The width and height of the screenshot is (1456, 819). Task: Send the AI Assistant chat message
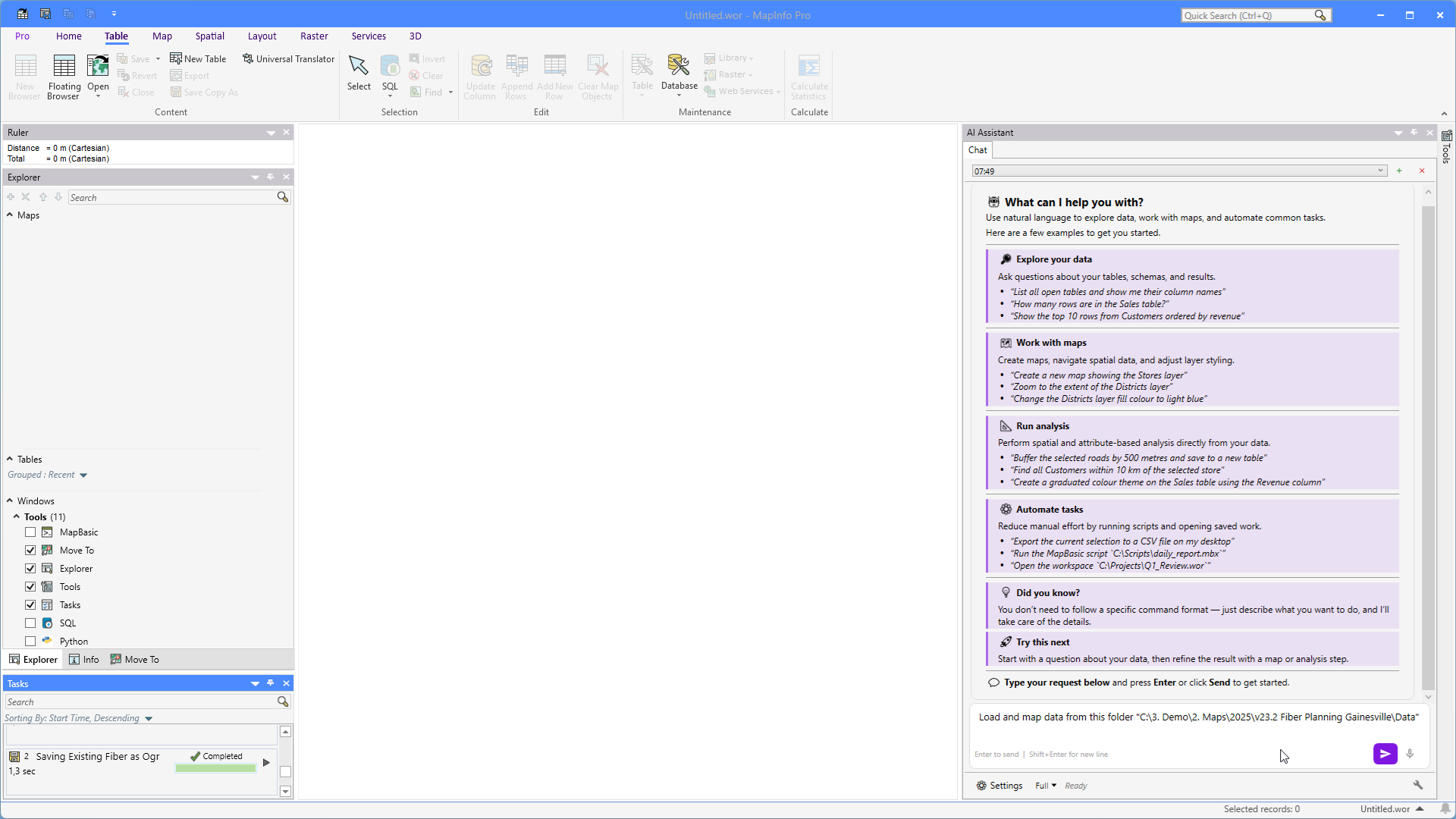pos(1385,754)
